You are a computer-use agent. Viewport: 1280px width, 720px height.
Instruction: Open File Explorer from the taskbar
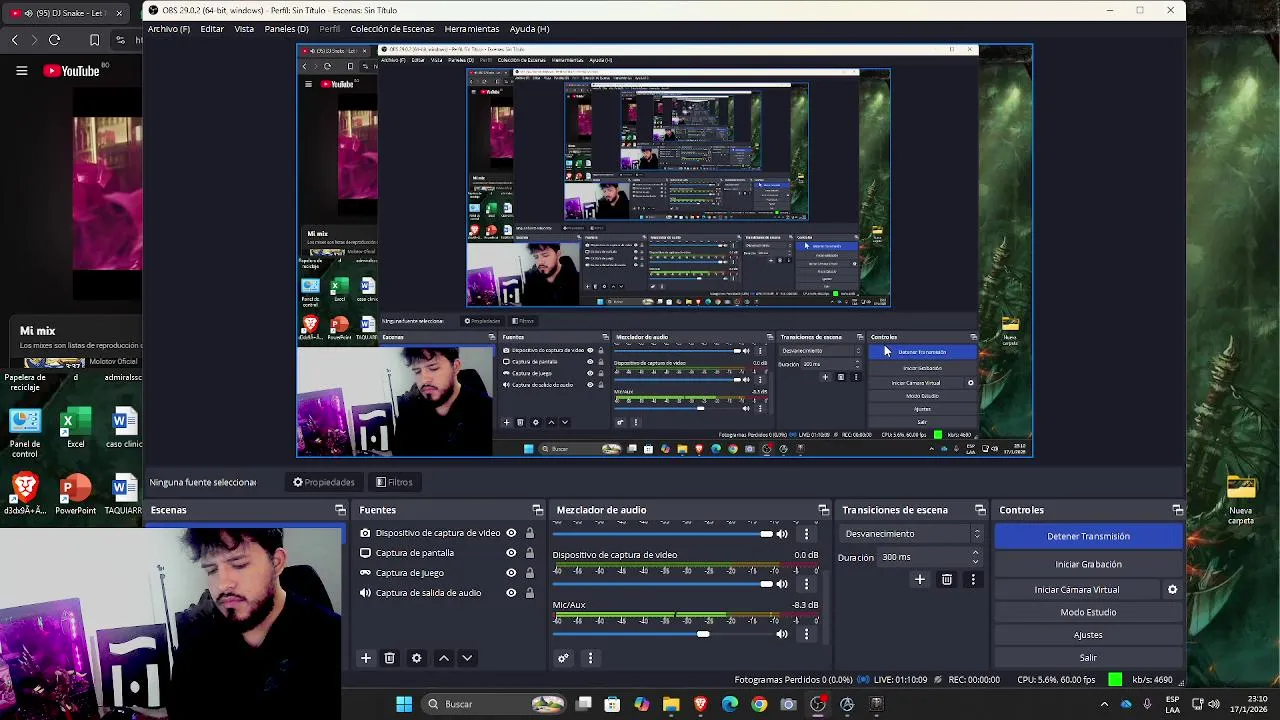pos(671,704)
